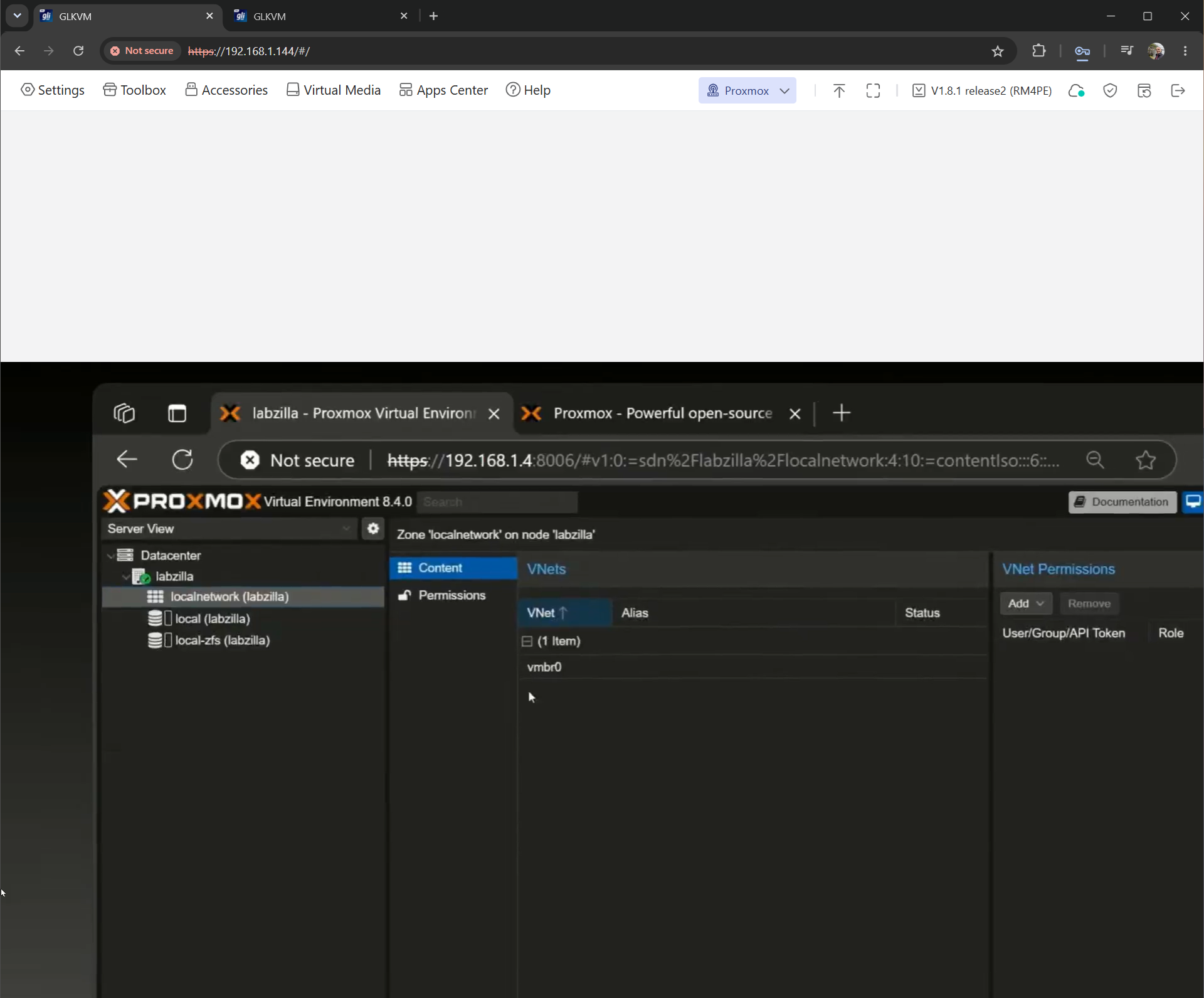Click the security shield icon
1204x998 pixels.
(1110, 91)
